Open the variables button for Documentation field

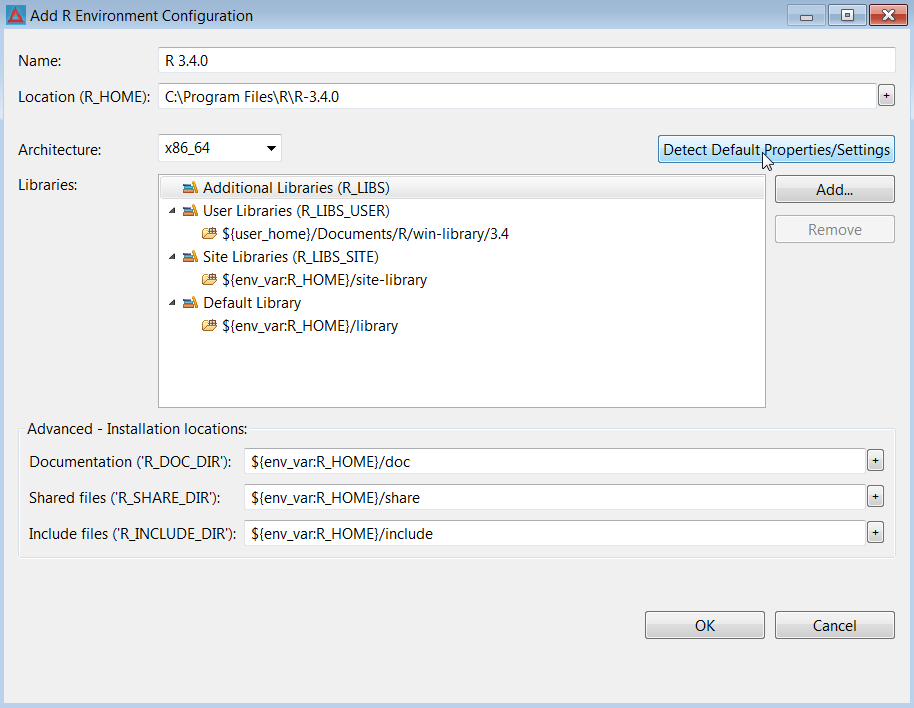click(875, 461)
